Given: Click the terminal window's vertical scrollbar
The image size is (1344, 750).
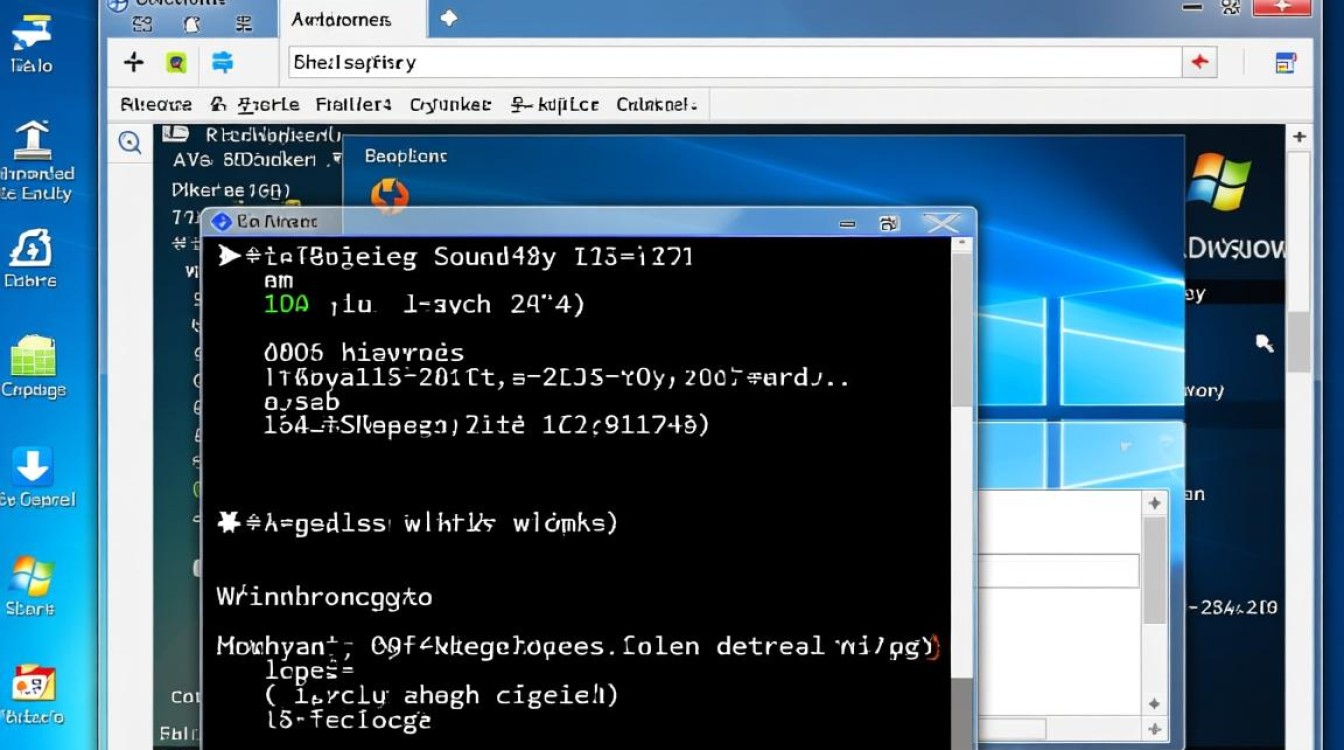Looking at the screenshot, I should pyautogui.click(x=960, y=400).
